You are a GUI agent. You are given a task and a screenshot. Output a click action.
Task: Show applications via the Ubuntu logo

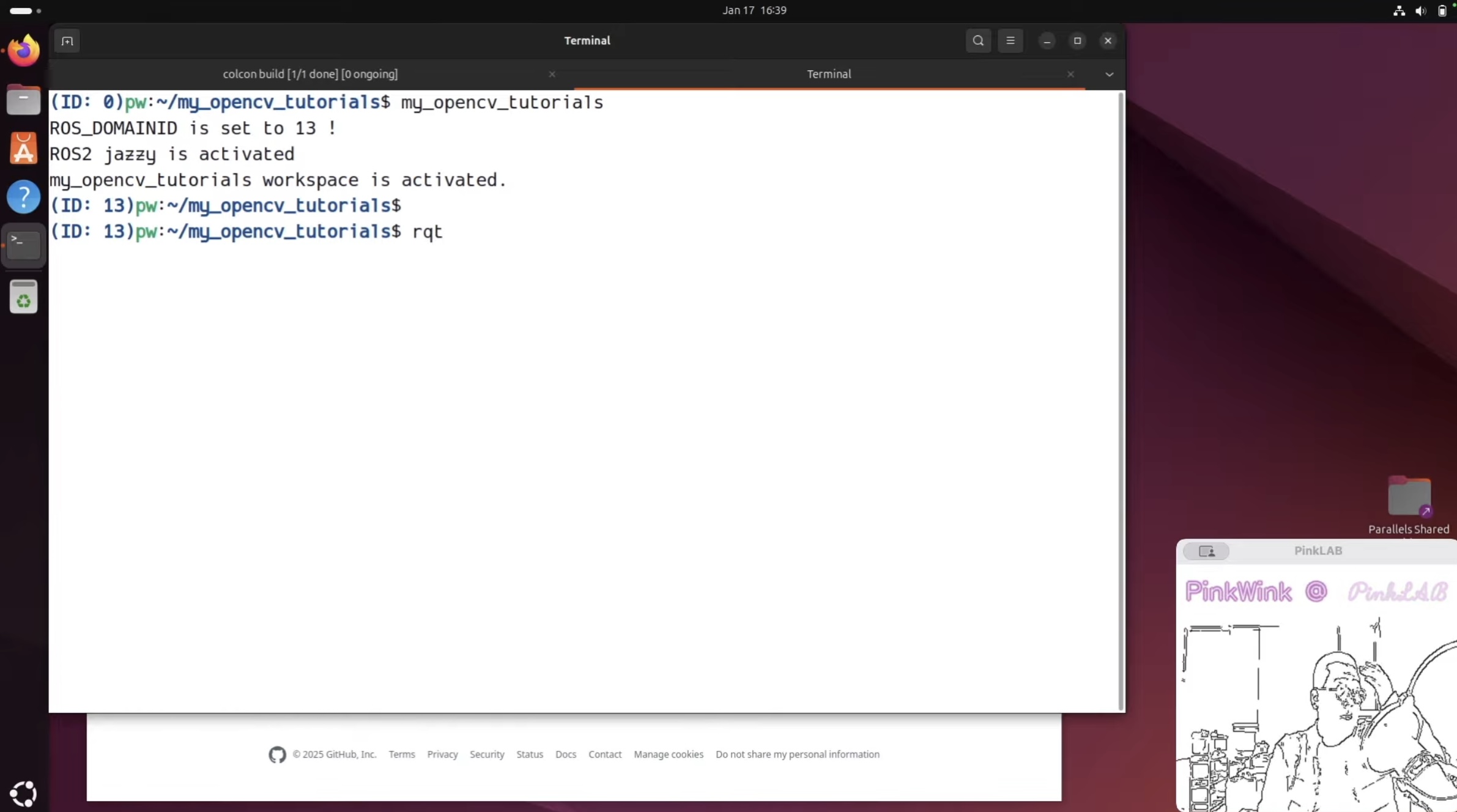pos(23,794)
